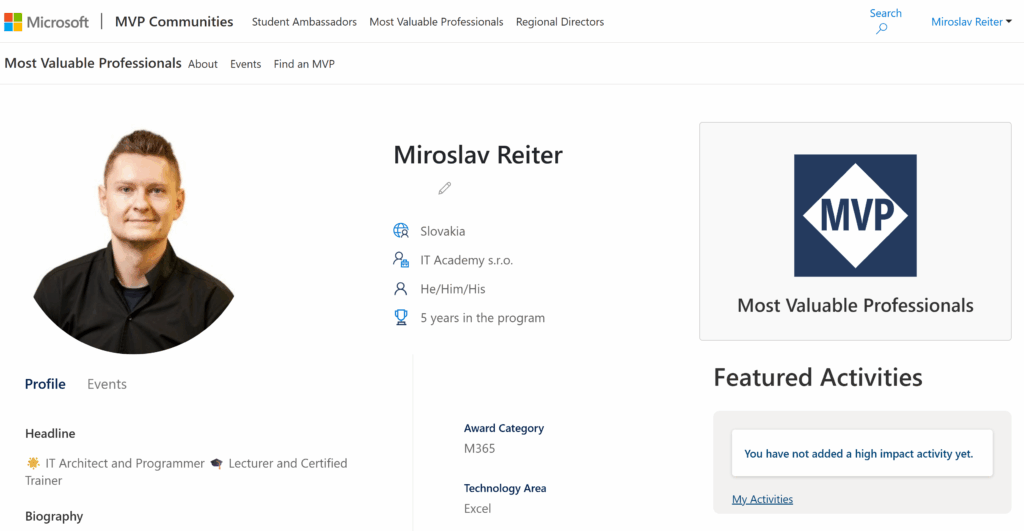Open Find an MVP

click(x=304, y=64)
